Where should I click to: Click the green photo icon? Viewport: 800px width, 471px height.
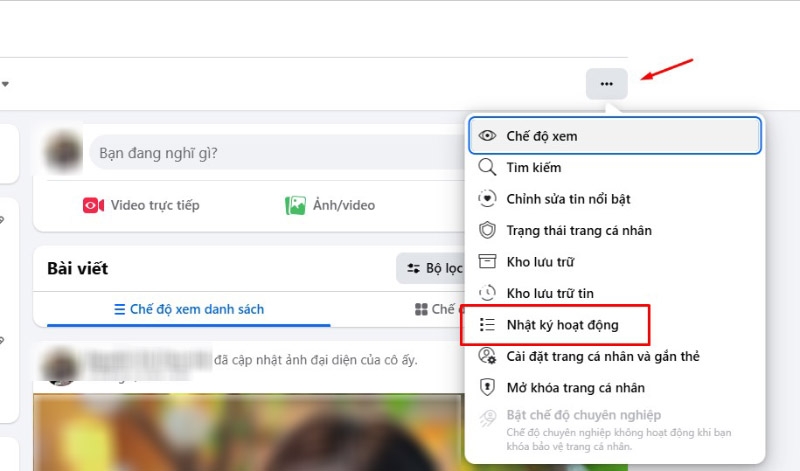point(295,205)
